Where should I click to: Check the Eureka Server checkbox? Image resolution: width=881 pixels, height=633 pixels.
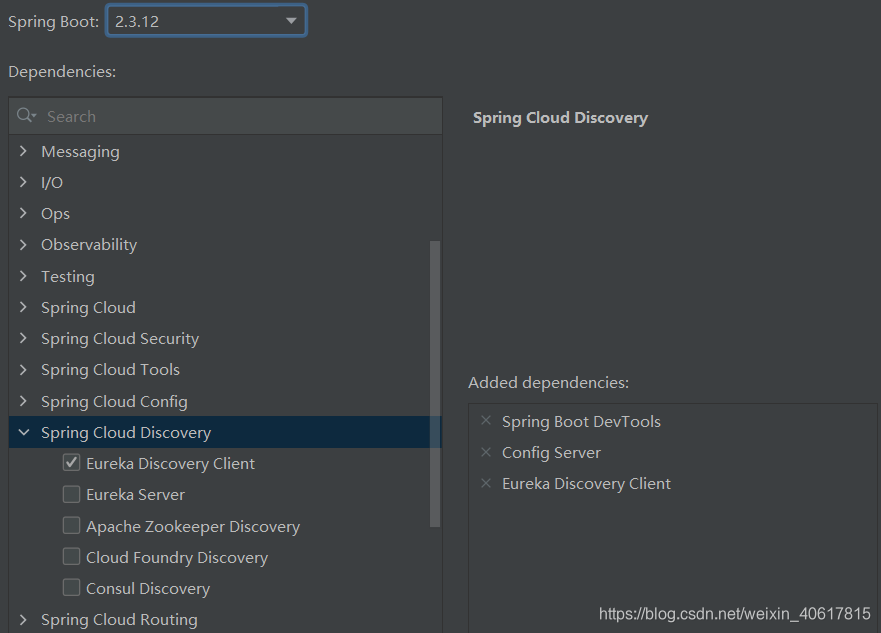[71, 494]
